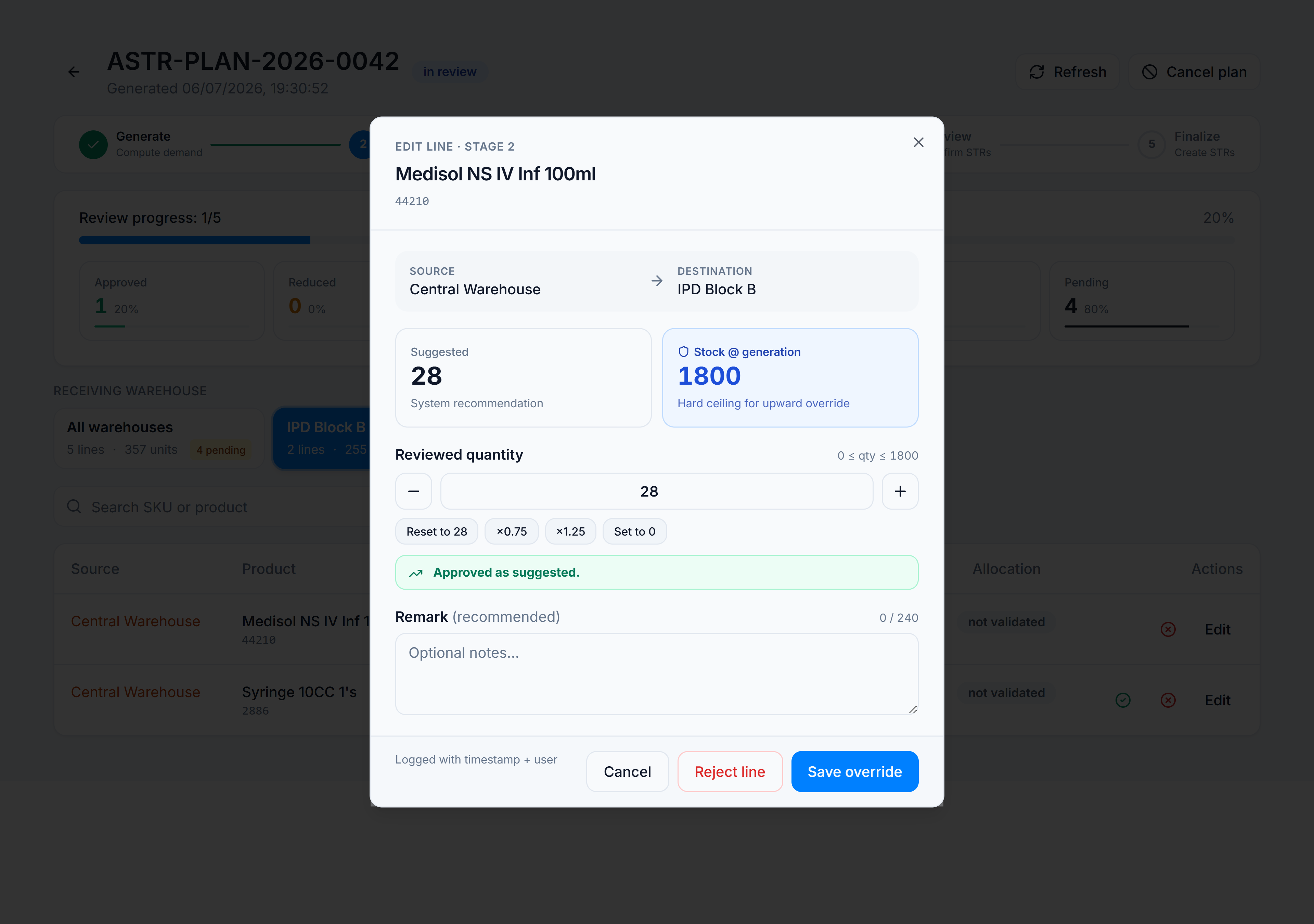
Task: Click the Allocation column header
Action: tap(1006, 568)
